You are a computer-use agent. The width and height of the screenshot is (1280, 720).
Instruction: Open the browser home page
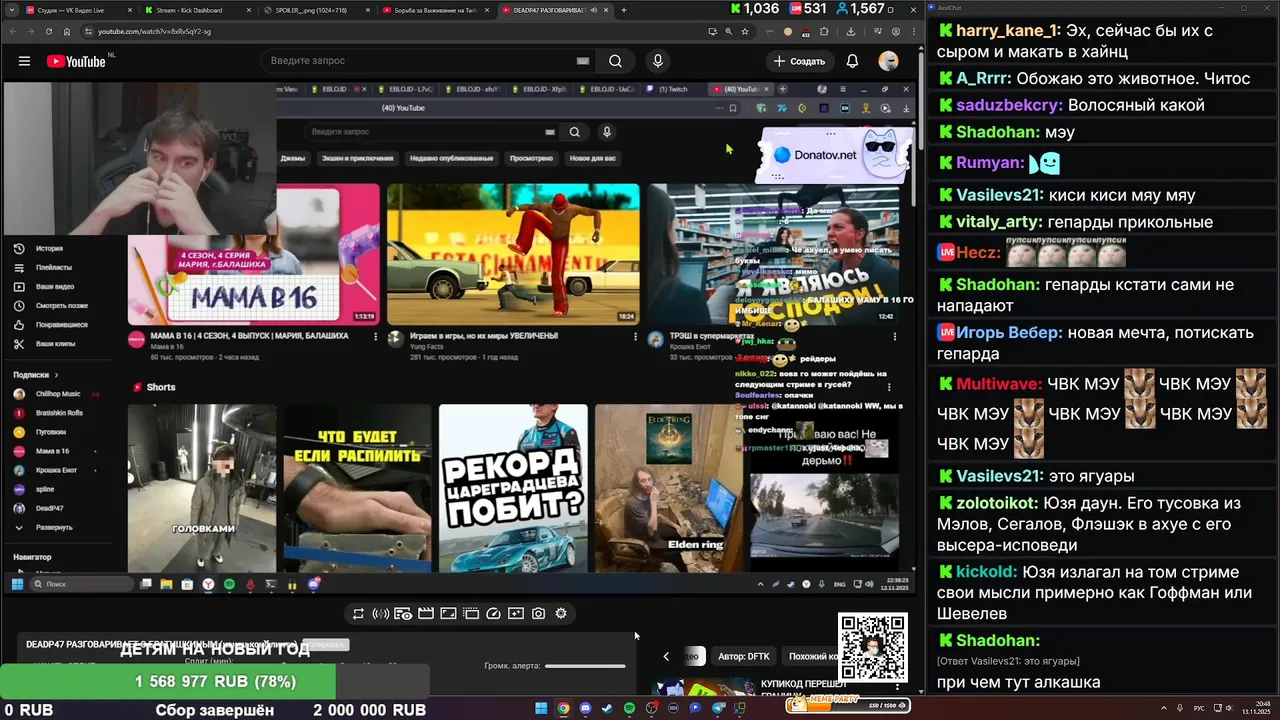pos(66,31)
